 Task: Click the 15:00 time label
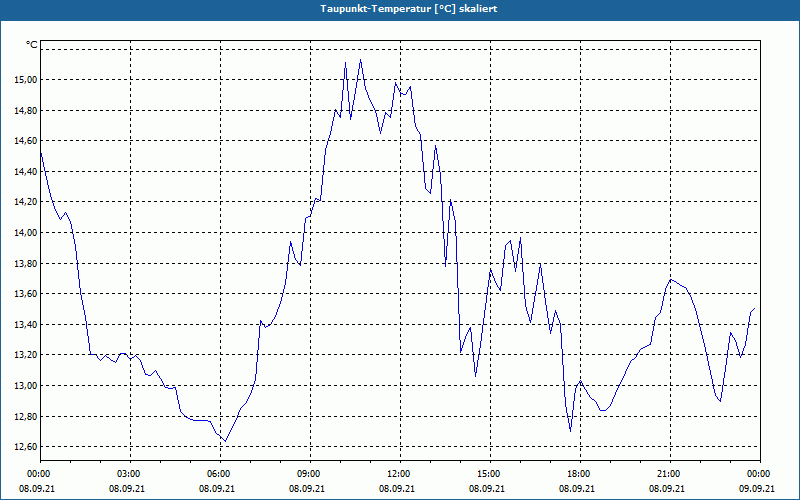coord(490,474)
